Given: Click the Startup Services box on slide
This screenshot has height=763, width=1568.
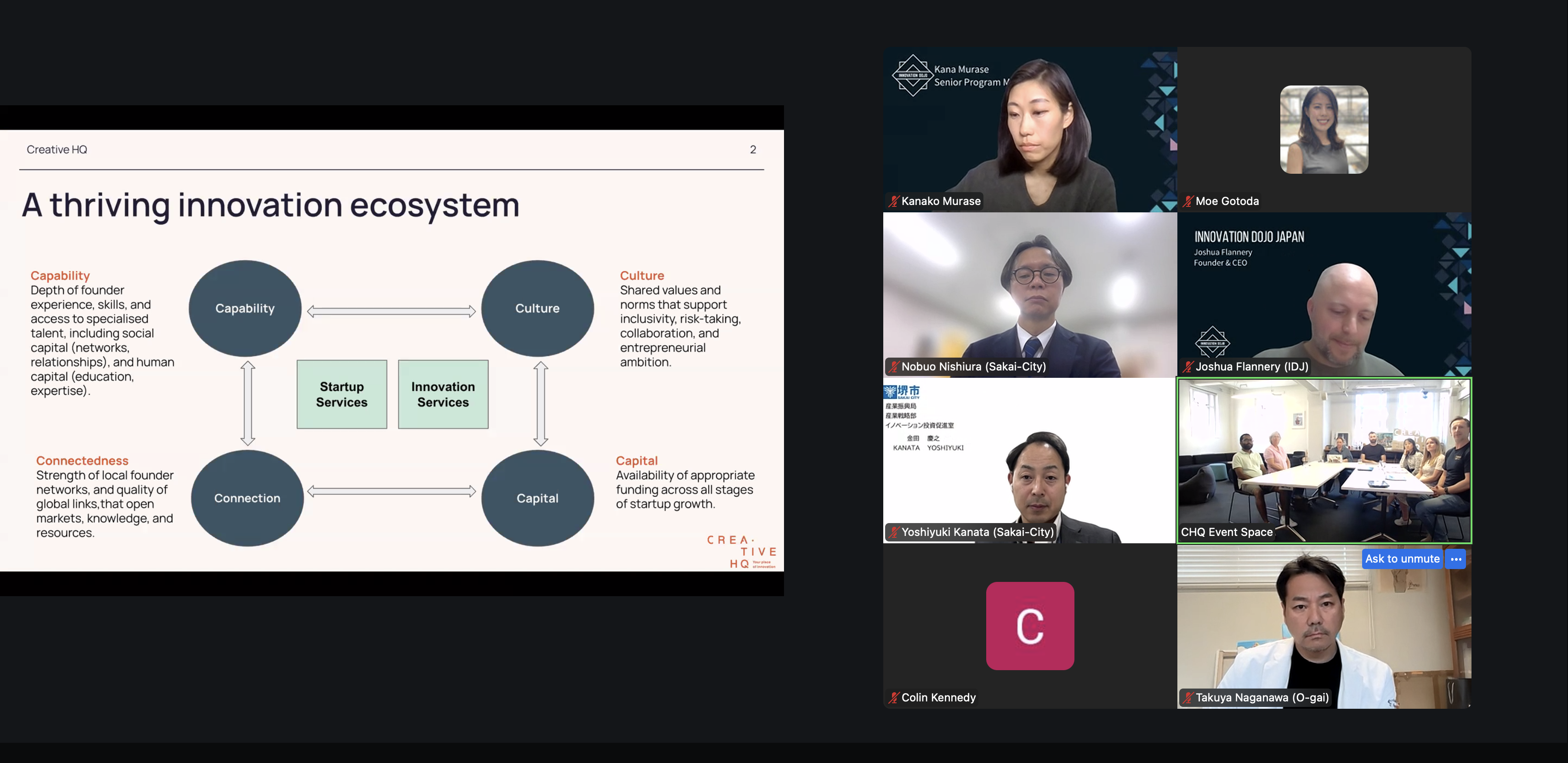Looking at the screenshot, I should coord(341,394).
